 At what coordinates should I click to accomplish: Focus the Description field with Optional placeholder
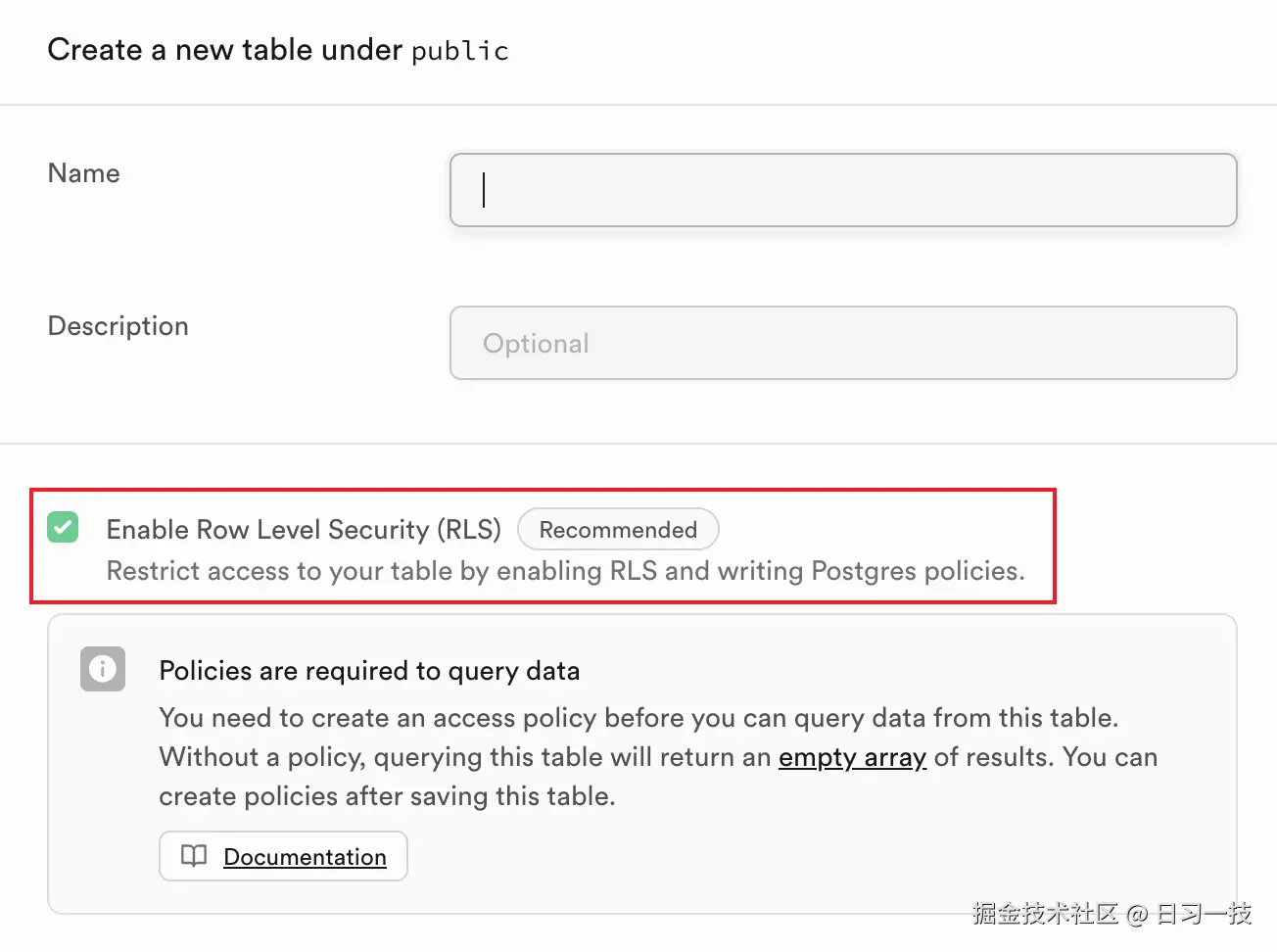pyautogui.click(x=842, y=343)
